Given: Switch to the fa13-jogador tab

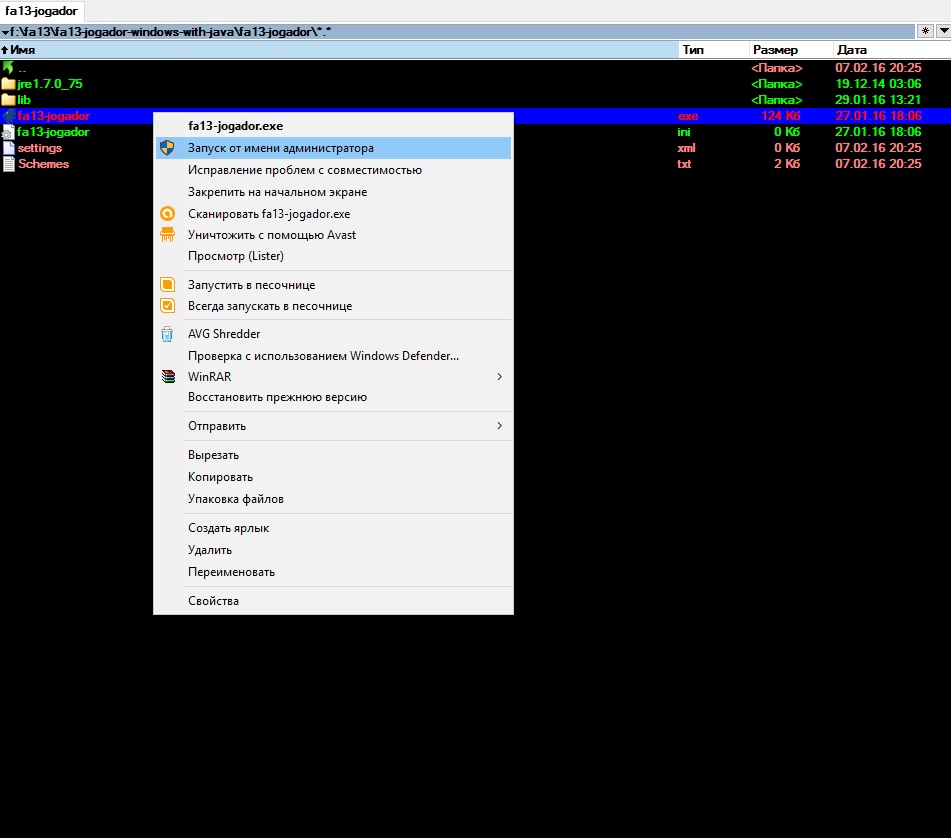Looking at the screenshot, I should point(42,11).
